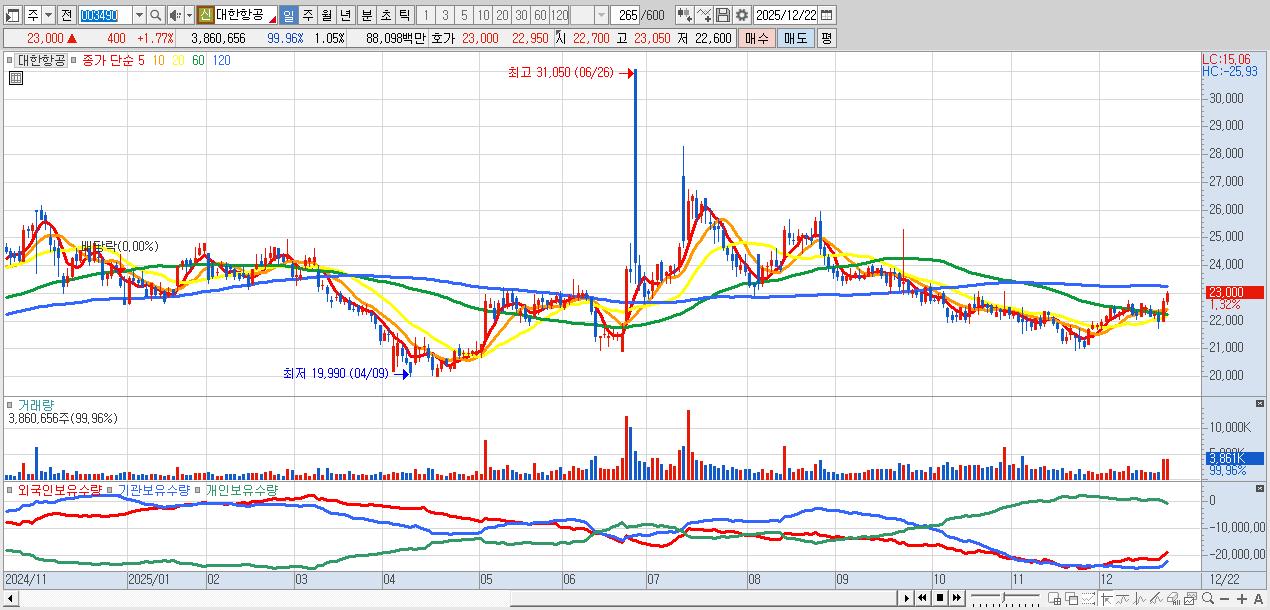Select the 거래량 volume pane label
This screenshot has height=610, width=1270.
click(x=34, y=404)
